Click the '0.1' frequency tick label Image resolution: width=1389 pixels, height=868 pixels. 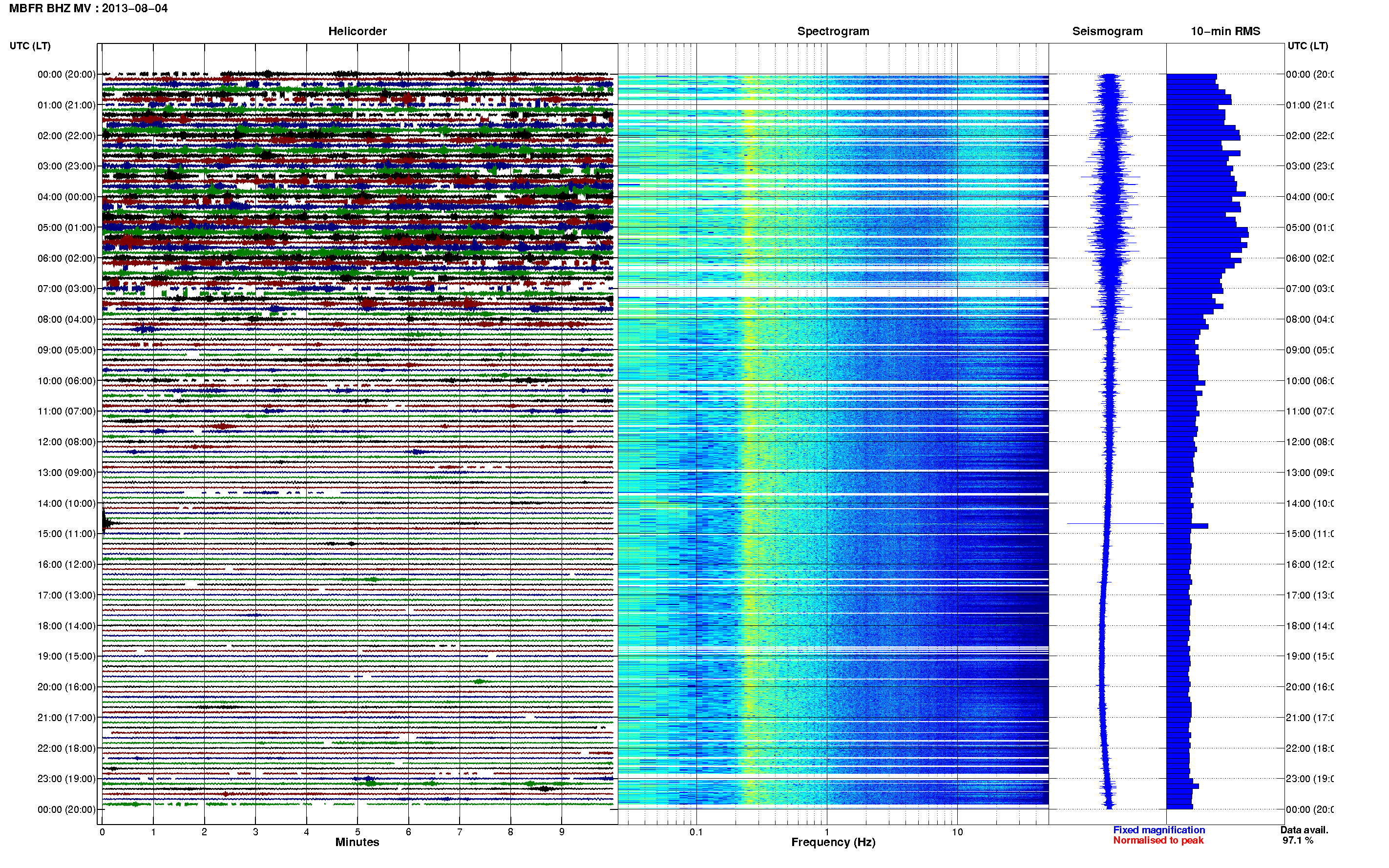[x=696, y=832]
